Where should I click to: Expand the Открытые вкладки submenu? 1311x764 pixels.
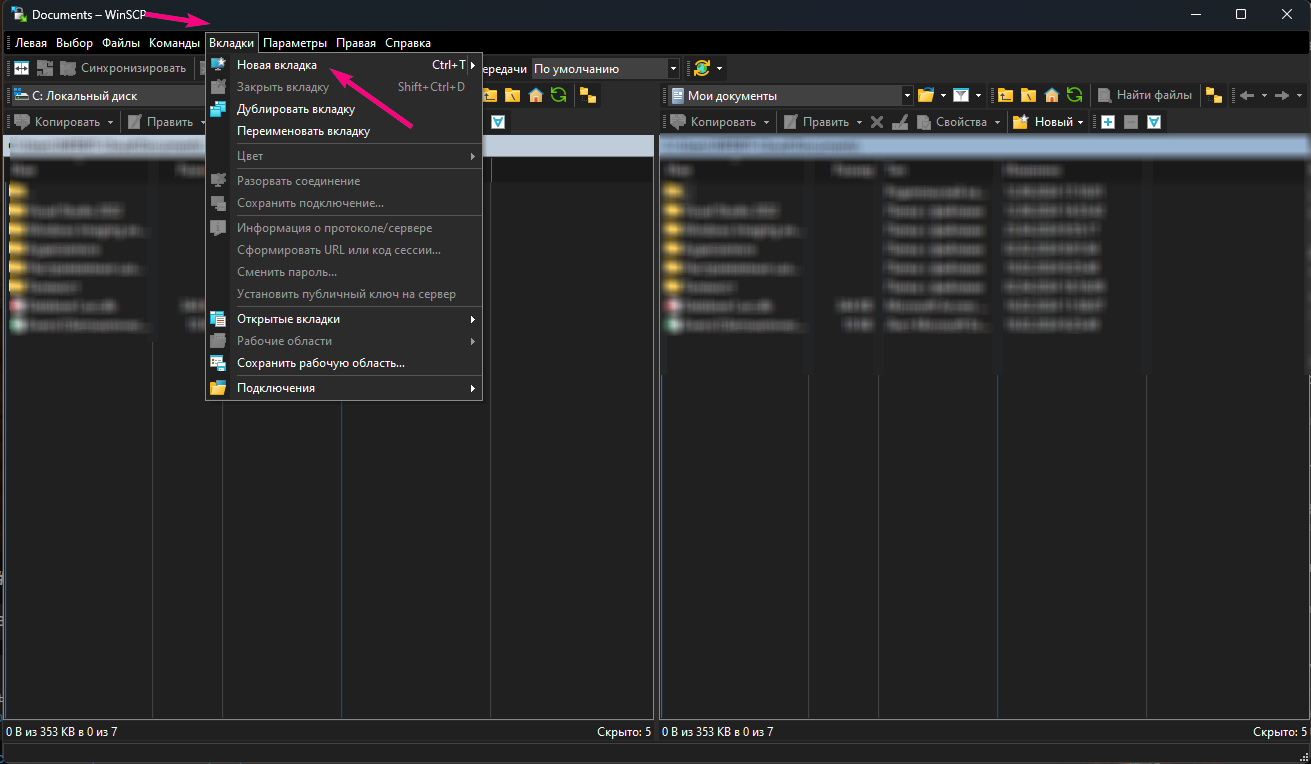344,319
